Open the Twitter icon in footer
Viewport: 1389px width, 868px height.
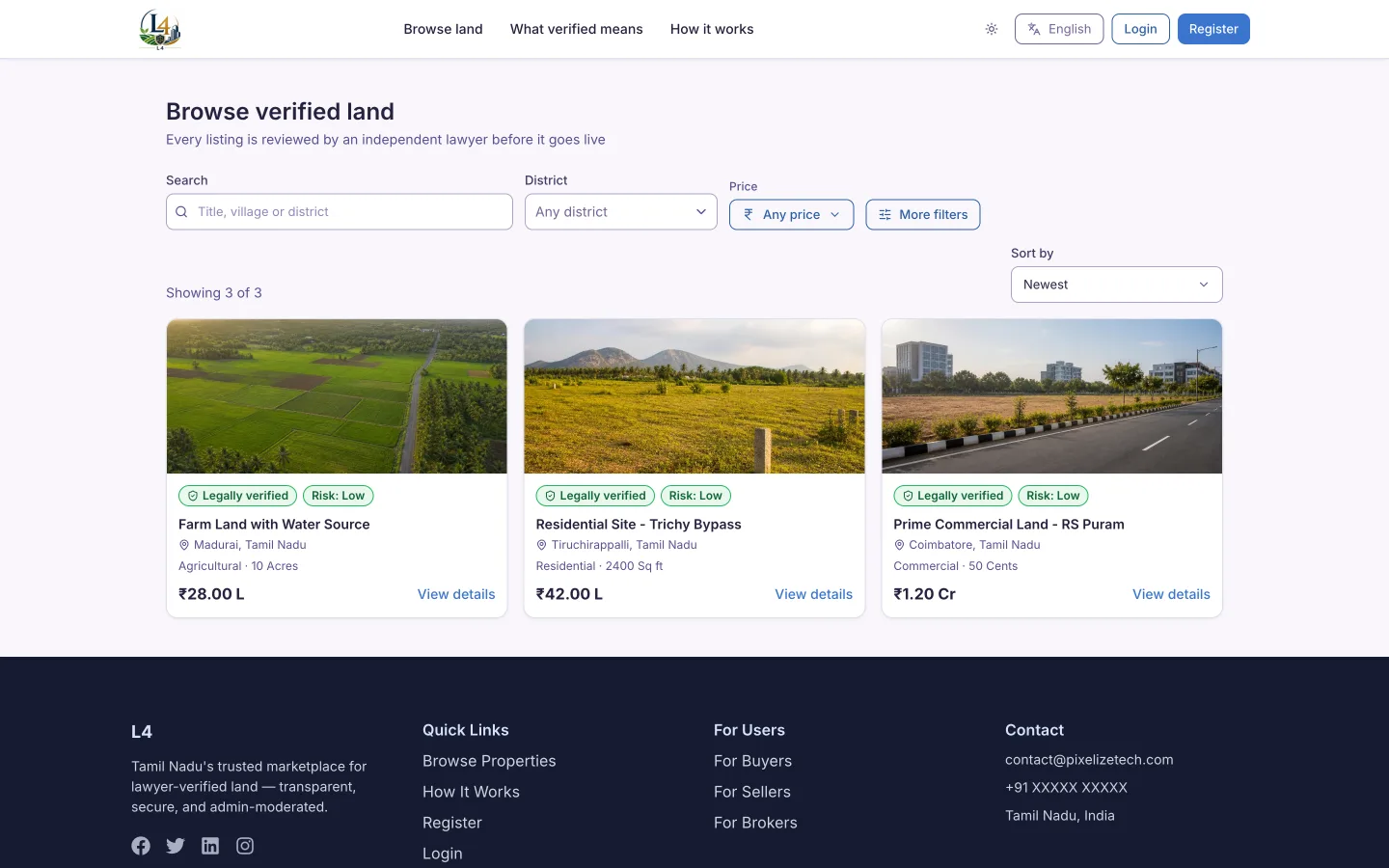click(176, 846)
